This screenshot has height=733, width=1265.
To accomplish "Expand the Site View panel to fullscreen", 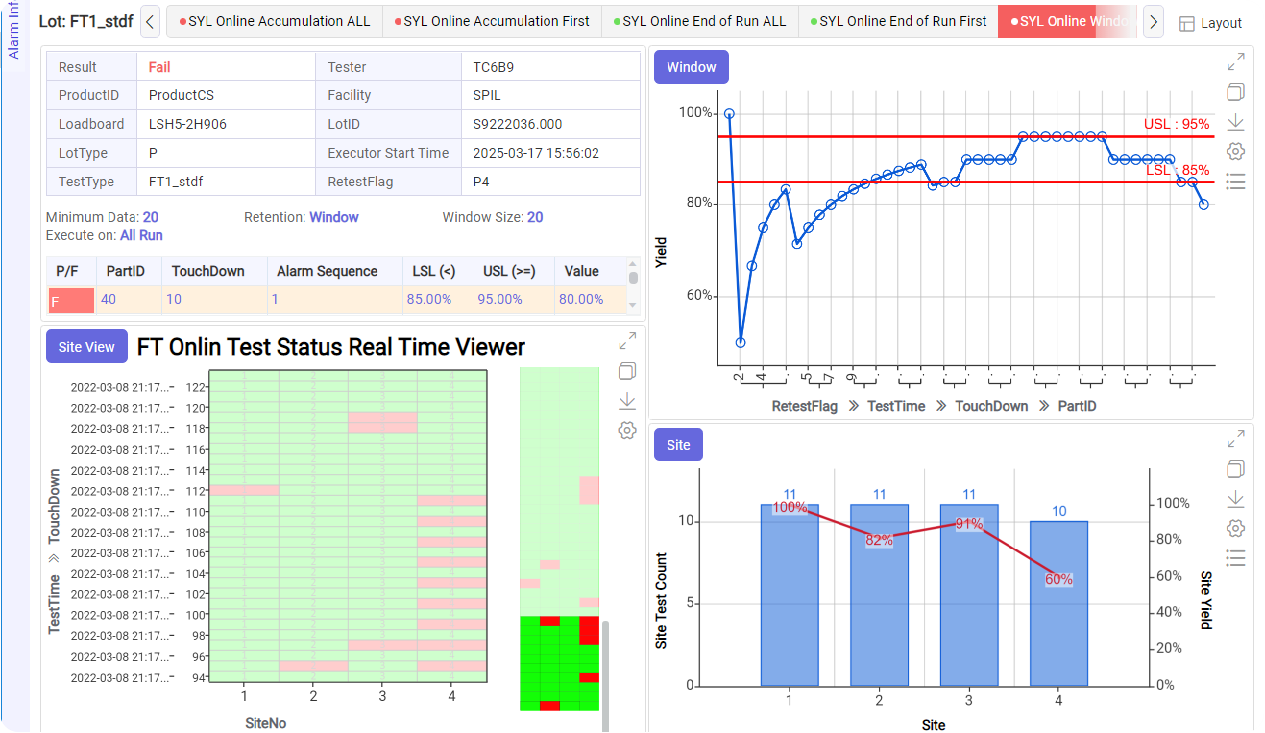I will point(628,341).
